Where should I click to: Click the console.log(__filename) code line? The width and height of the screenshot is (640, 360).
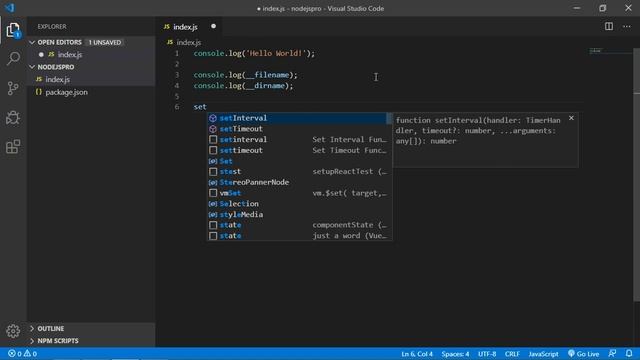coord(246,75)
